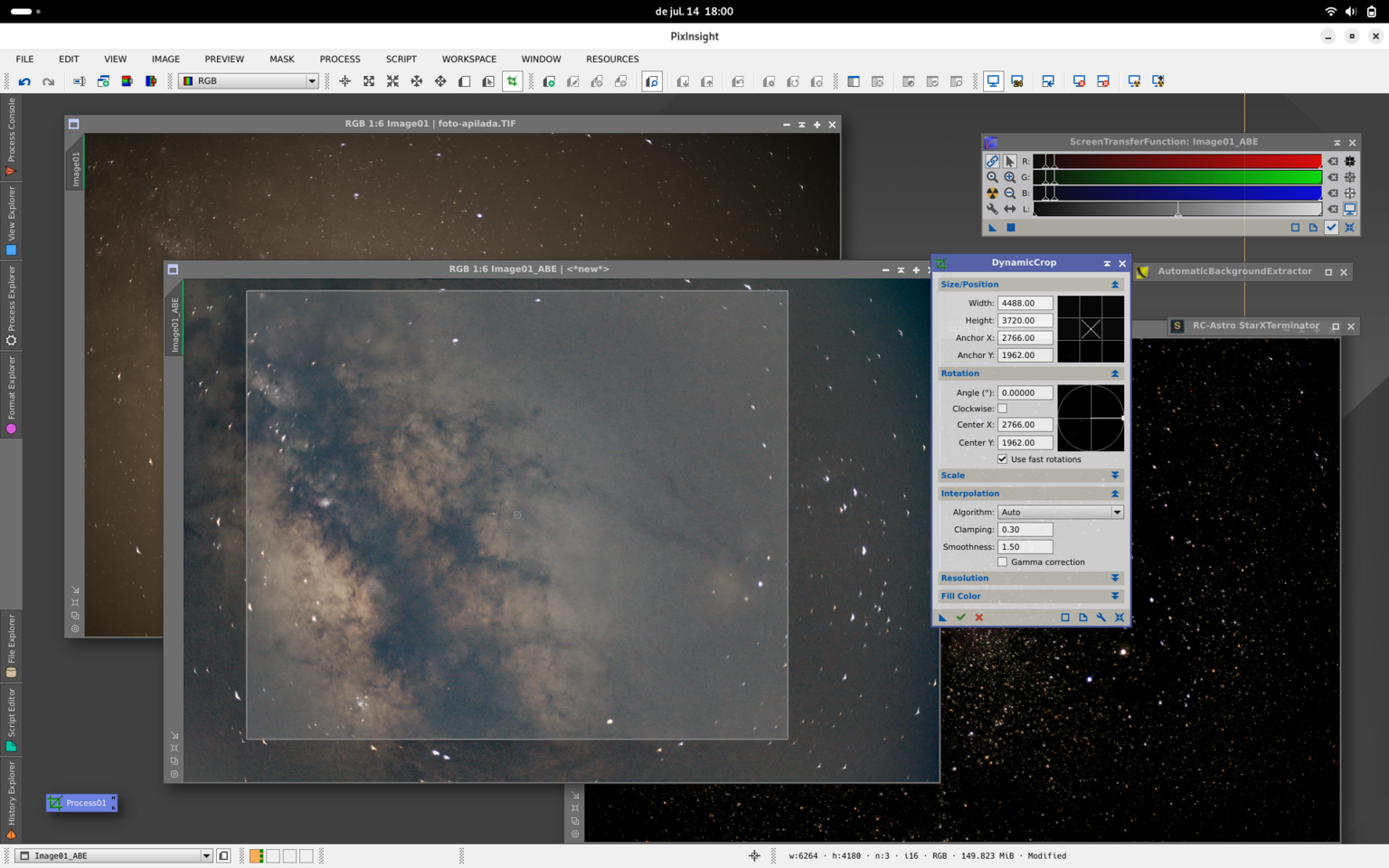Enable Clockwise rotation checkbox
1389x868 pixels.
pos(1002,409)
